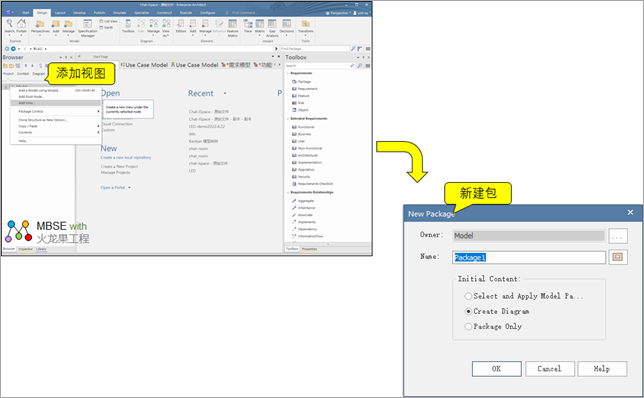Click the icon button beside Name field

pyautogui.click(x=618, y=258)
